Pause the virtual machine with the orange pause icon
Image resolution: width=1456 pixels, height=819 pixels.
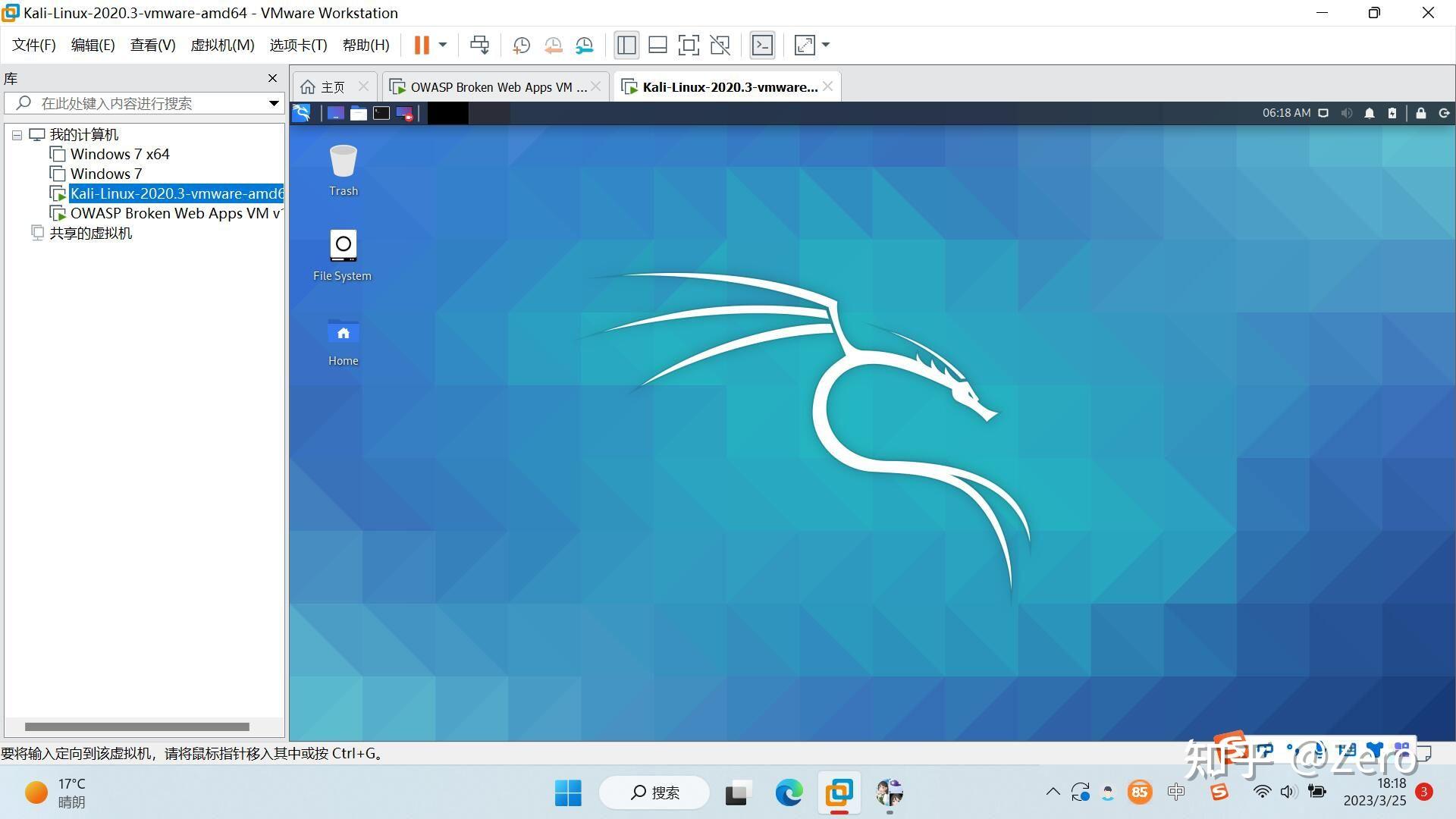pos(422,45)
